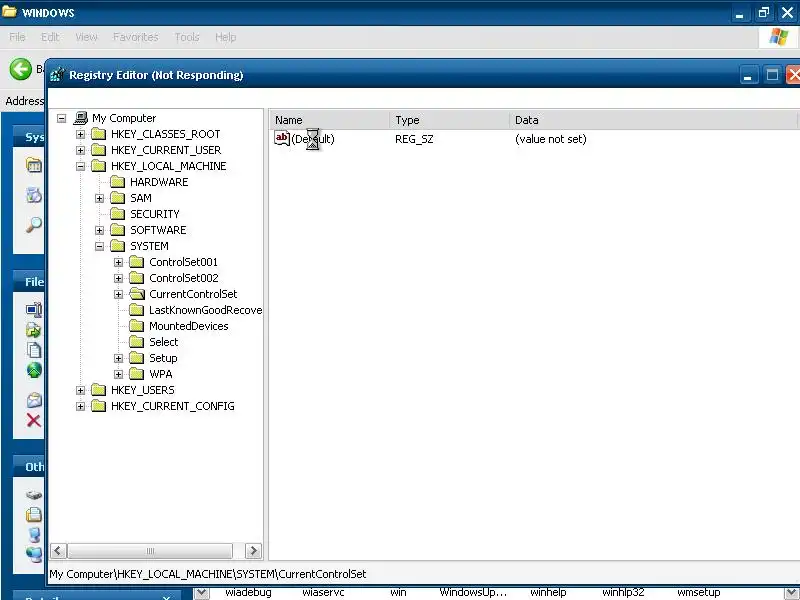Click the SAM key folder icon
Image resolution: width=800 pixels, height=600 pixels.
(118, 198)
